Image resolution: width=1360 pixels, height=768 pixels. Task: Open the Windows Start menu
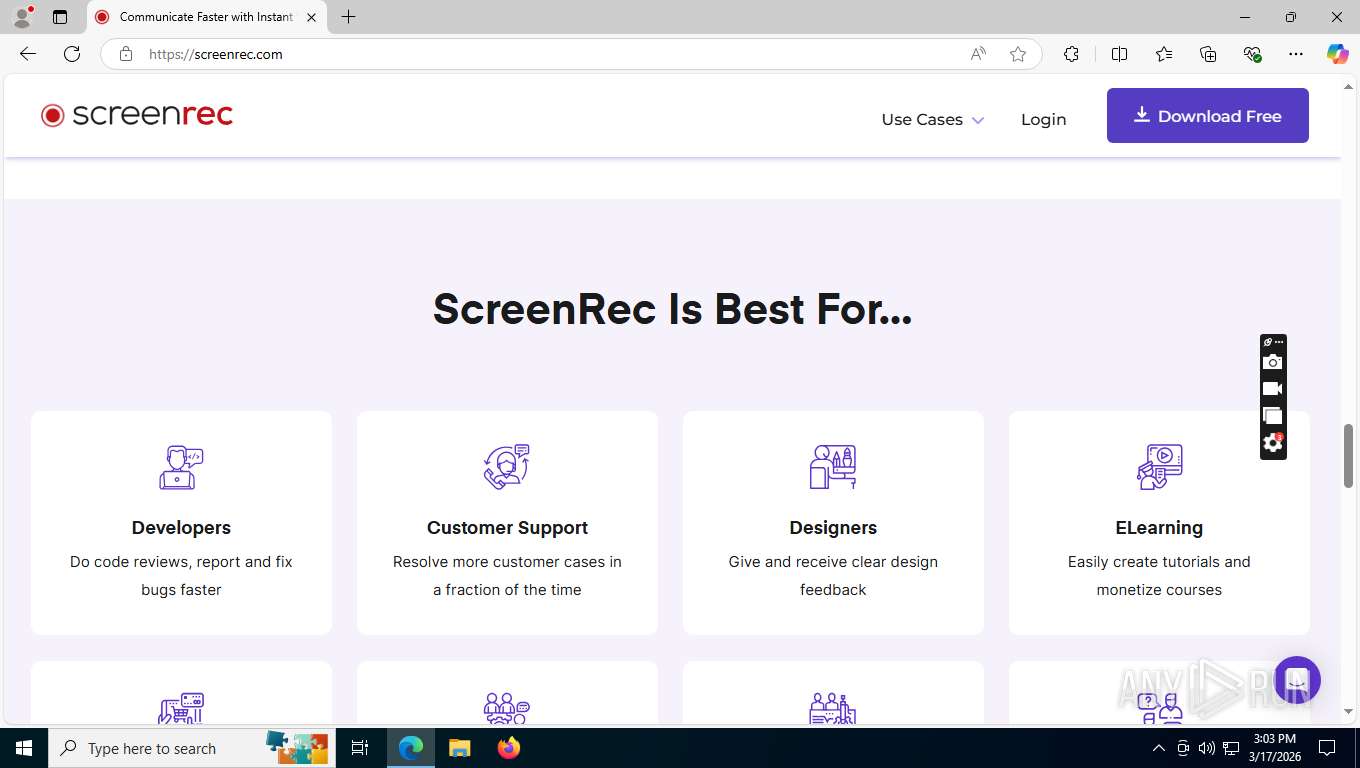tap(24, 748)
